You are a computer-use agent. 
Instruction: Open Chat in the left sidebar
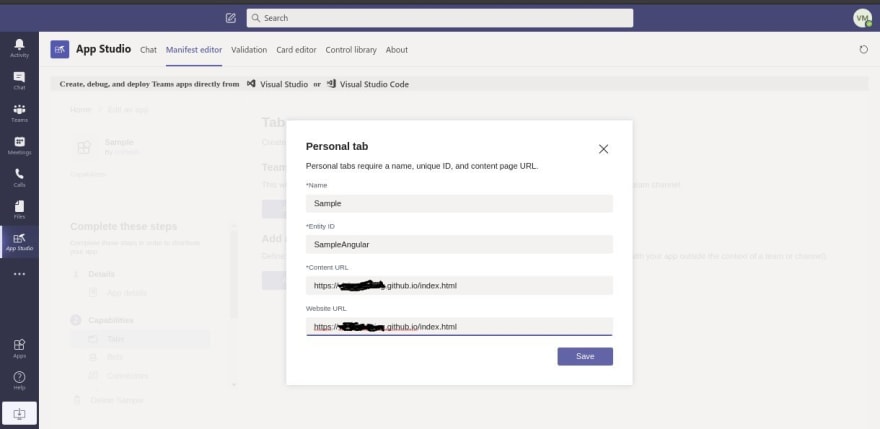19,81
